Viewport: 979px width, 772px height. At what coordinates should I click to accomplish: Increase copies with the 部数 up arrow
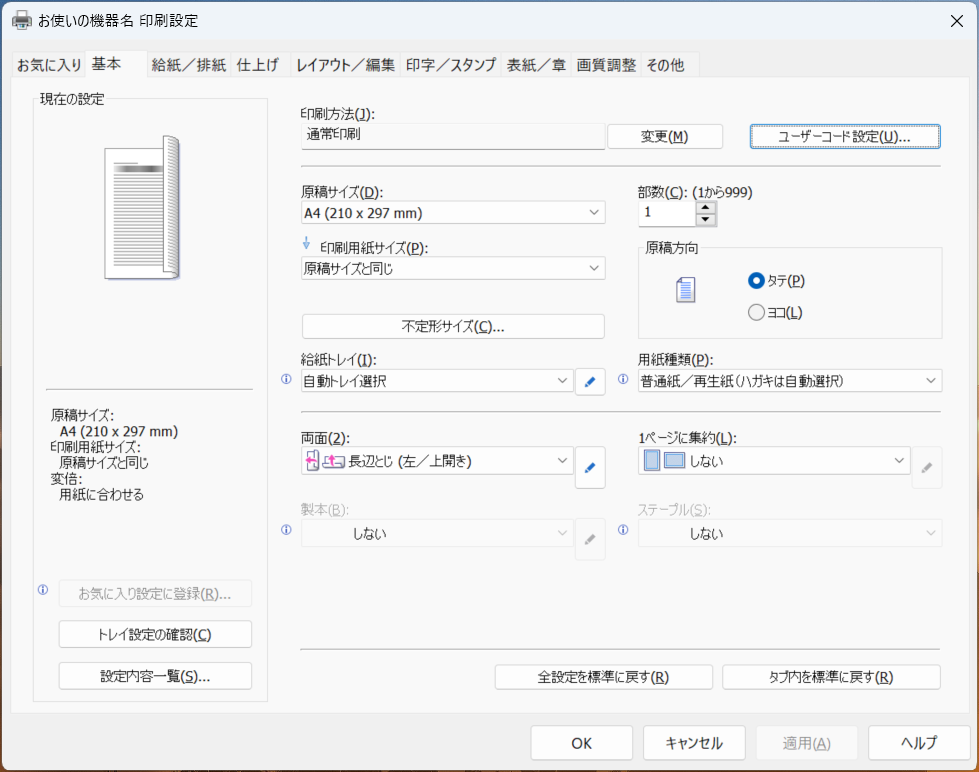tap(706, 207)
